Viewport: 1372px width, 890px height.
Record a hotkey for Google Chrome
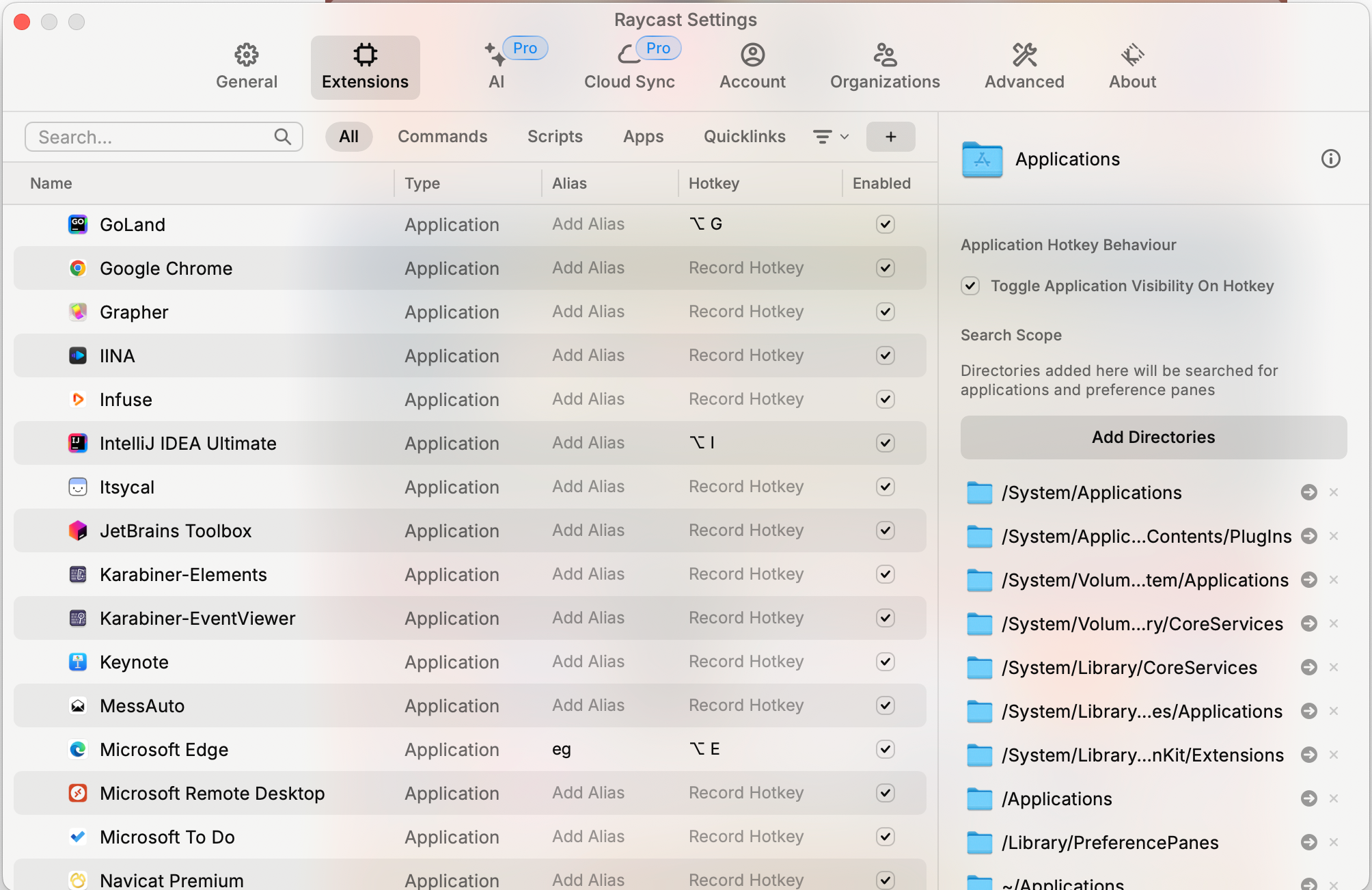pyautogui.click(x=745, y=268)
